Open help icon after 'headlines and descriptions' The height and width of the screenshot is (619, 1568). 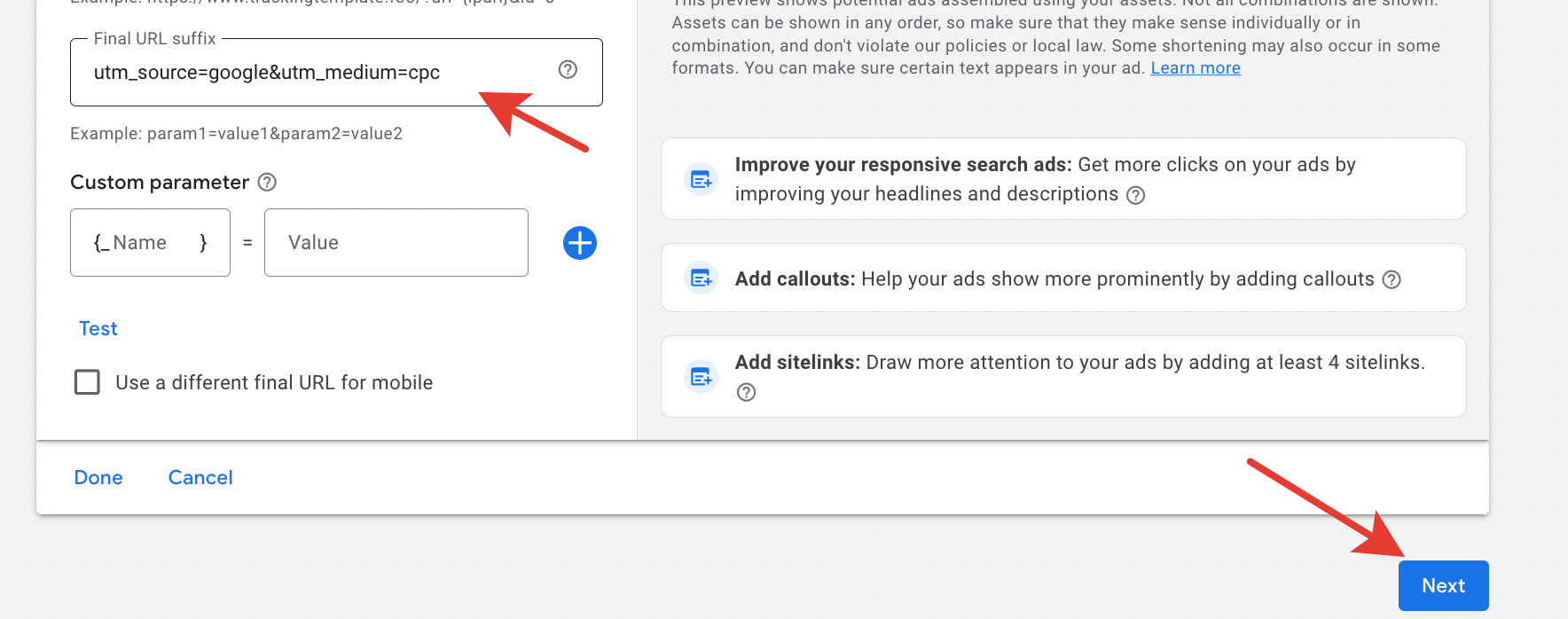(x=1135, y=195)
